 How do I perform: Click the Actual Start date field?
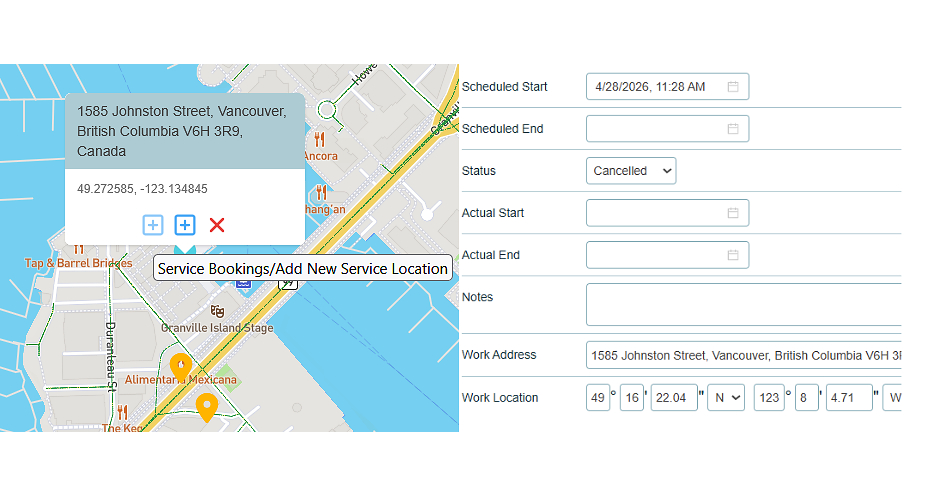pos(667,213)
